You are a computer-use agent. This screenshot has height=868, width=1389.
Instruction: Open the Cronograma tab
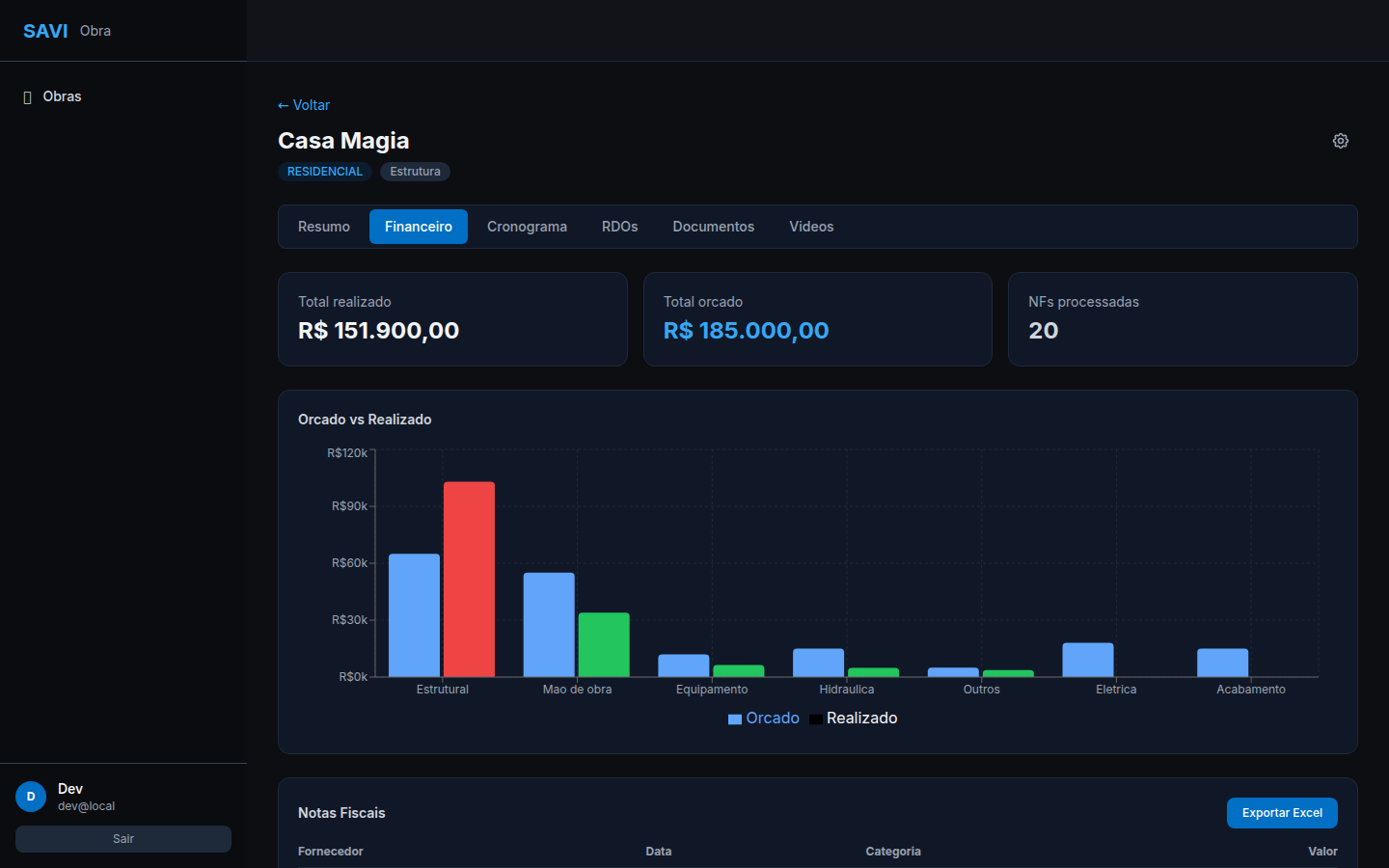point(527,227)
